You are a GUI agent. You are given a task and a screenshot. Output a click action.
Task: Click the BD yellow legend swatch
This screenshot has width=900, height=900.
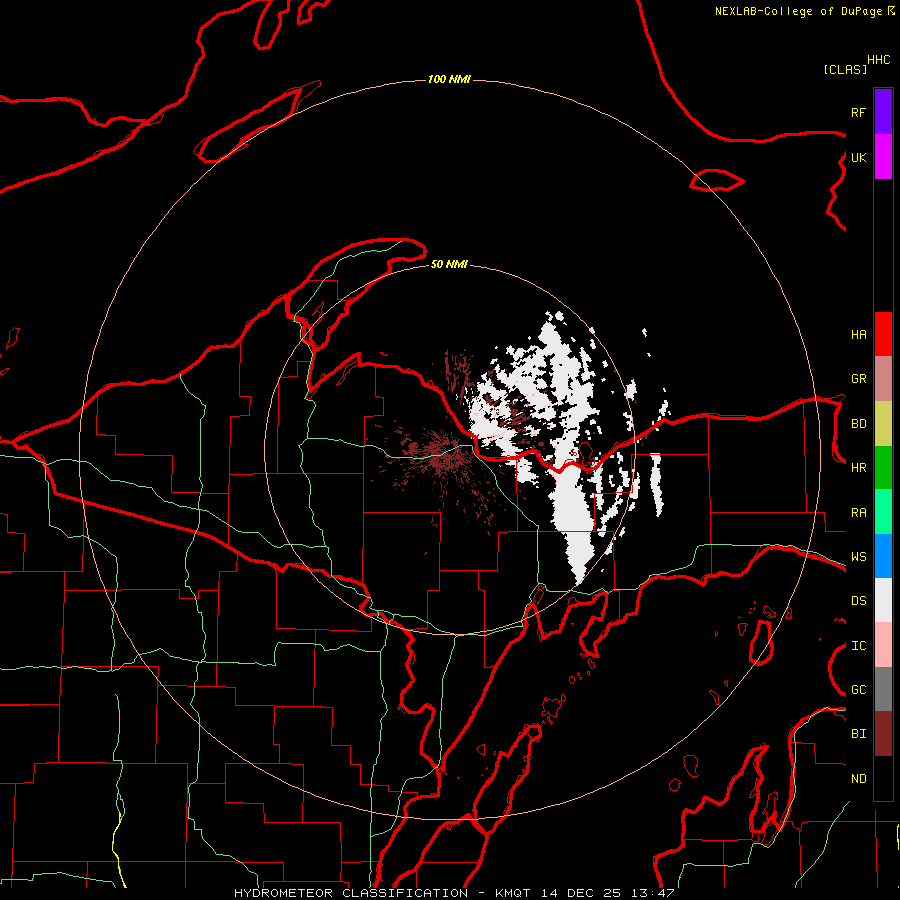pos(883,423)
